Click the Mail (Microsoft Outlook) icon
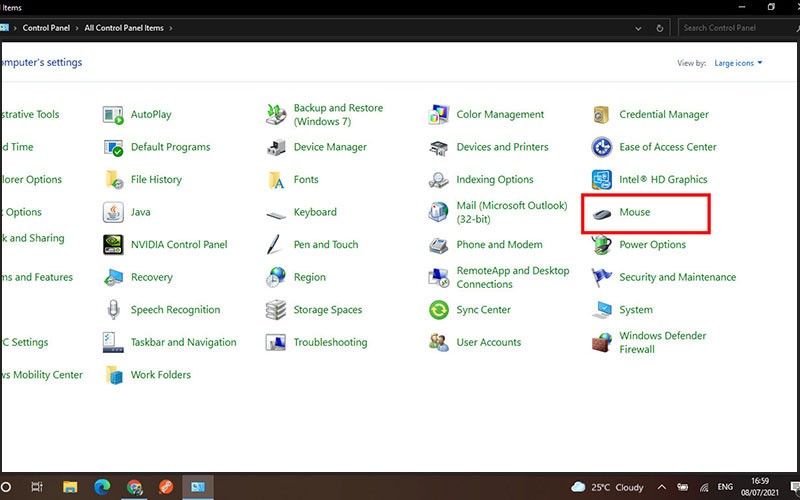 pos(439,212)
